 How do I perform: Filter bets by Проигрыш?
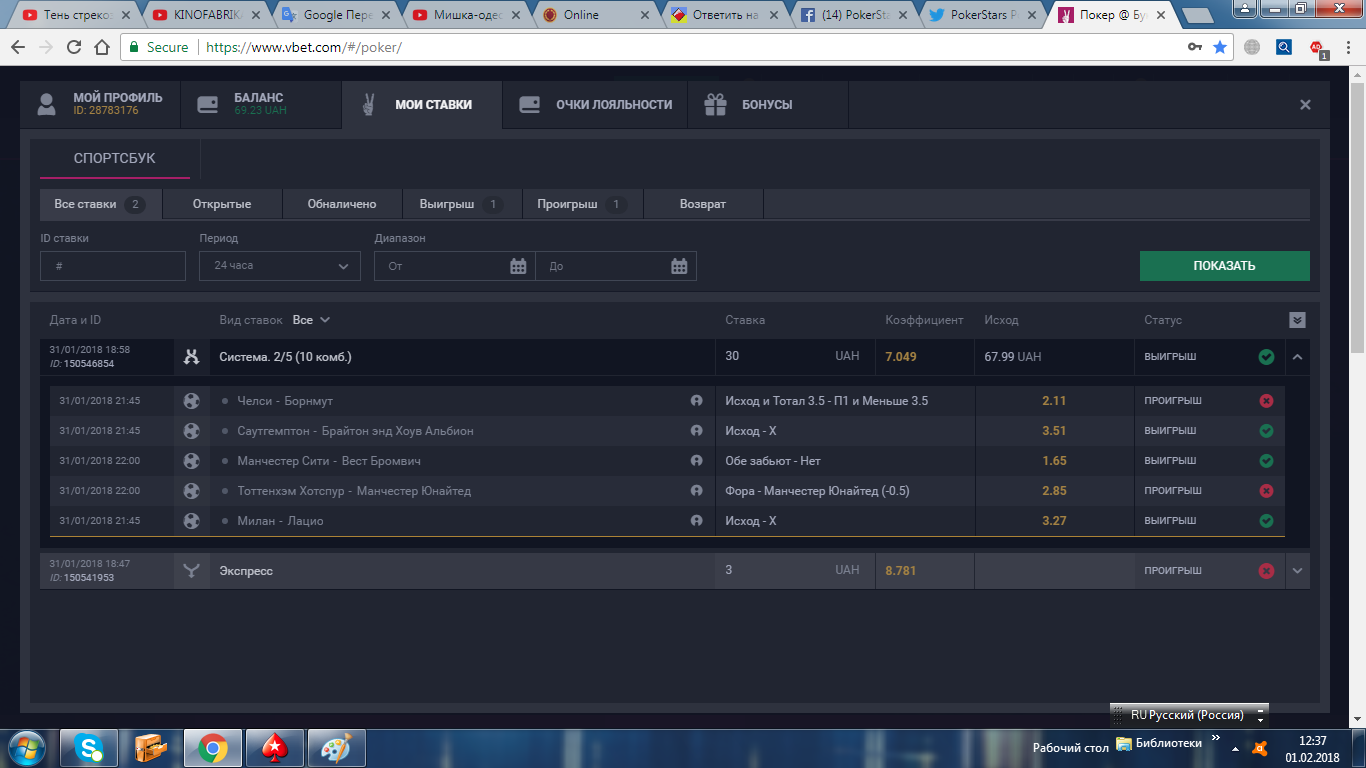coord(582,204)
